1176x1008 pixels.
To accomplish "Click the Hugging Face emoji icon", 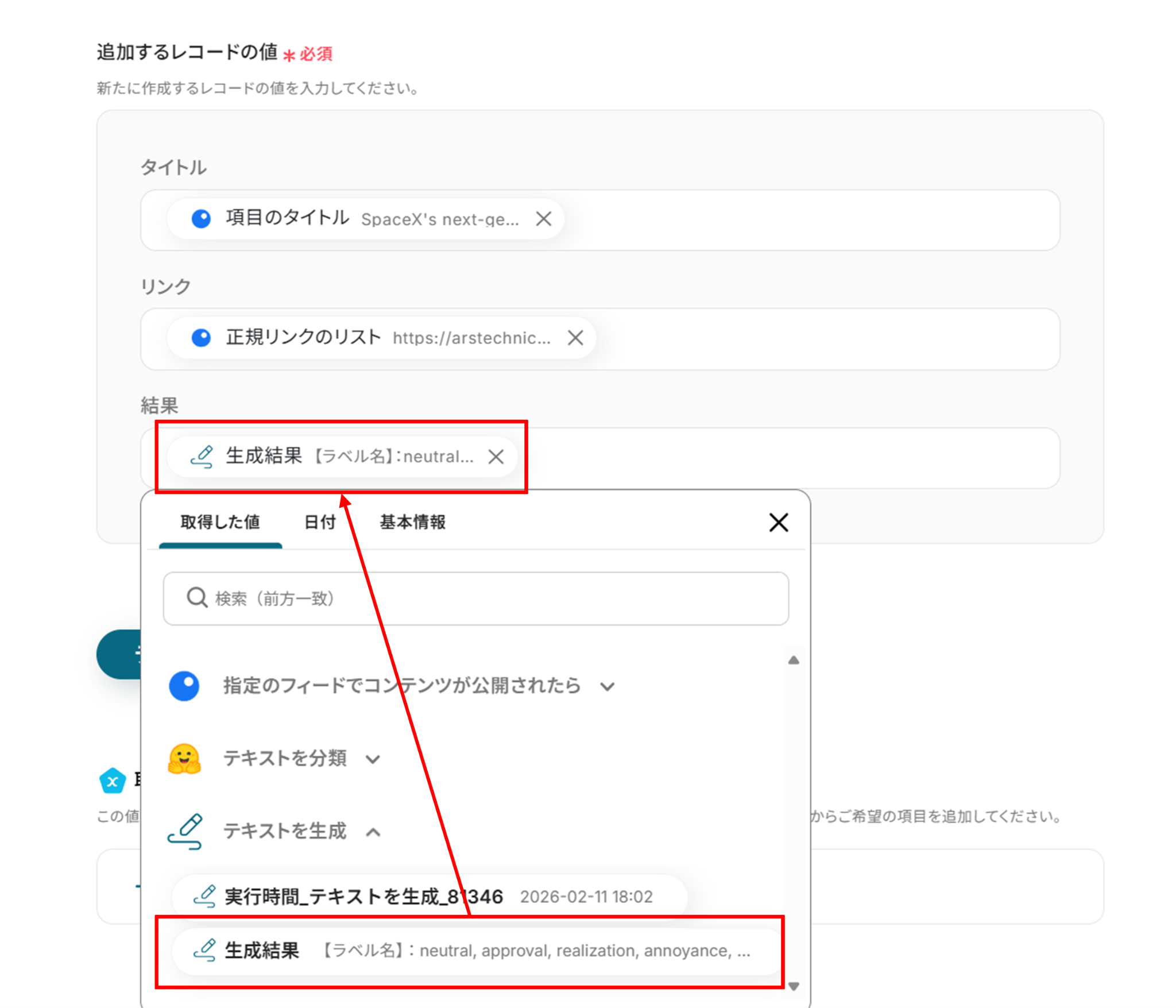I will click(x=184, y=758).
